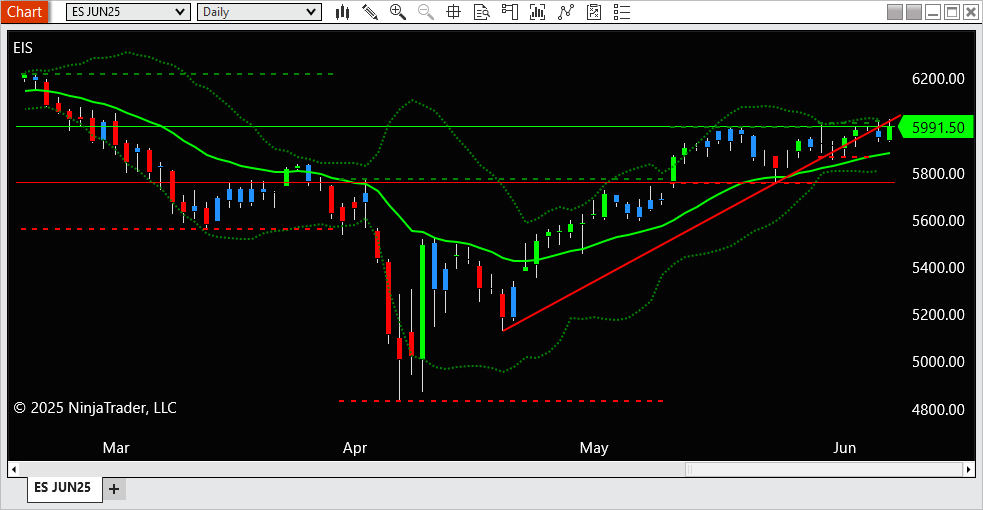Click the first gray window link button
The height and width of the screenshot is (510, 983).
point(895,12)
